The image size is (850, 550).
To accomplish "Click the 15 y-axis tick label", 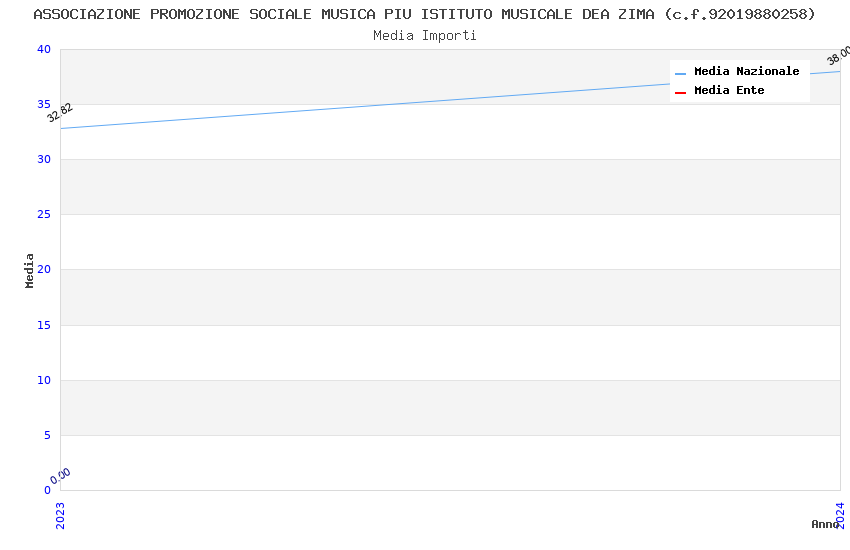I will coord(43,325).
